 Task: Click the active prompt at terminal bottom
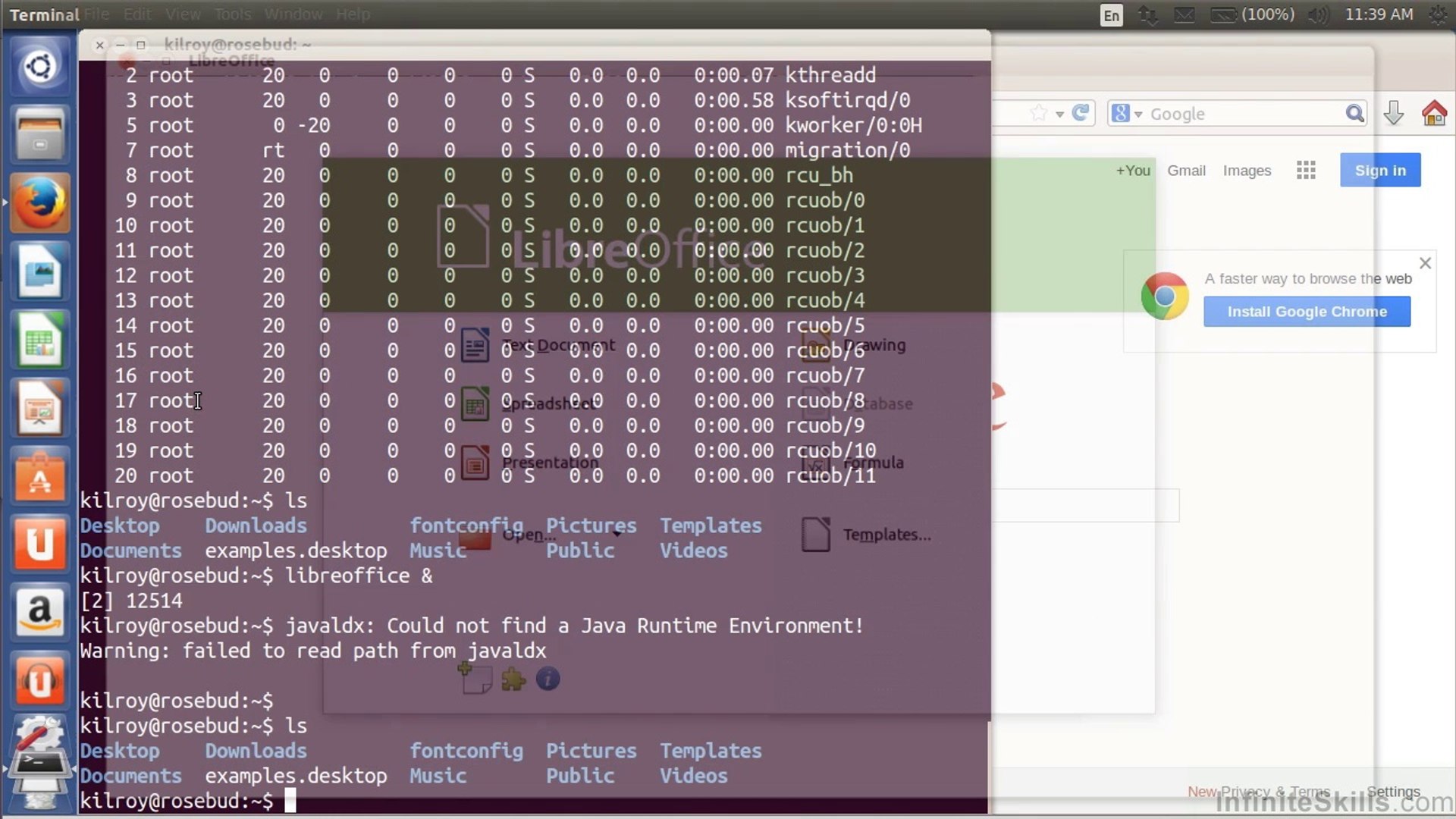tap(188, 801)
